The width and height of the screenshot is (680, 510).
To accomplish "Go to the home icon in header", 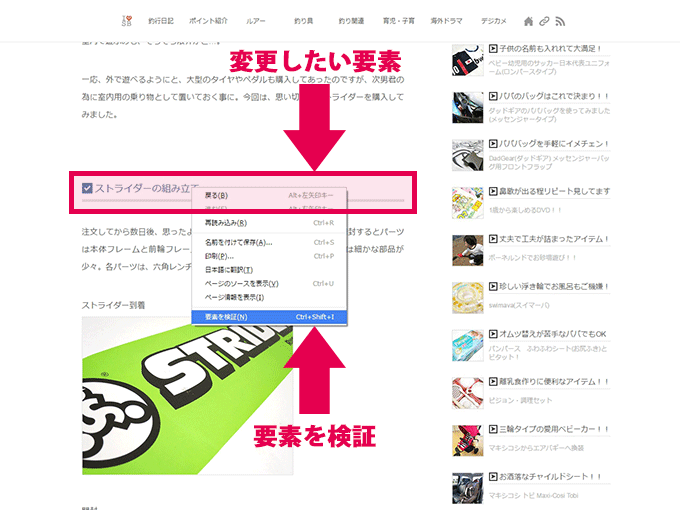I will (528, 21).
